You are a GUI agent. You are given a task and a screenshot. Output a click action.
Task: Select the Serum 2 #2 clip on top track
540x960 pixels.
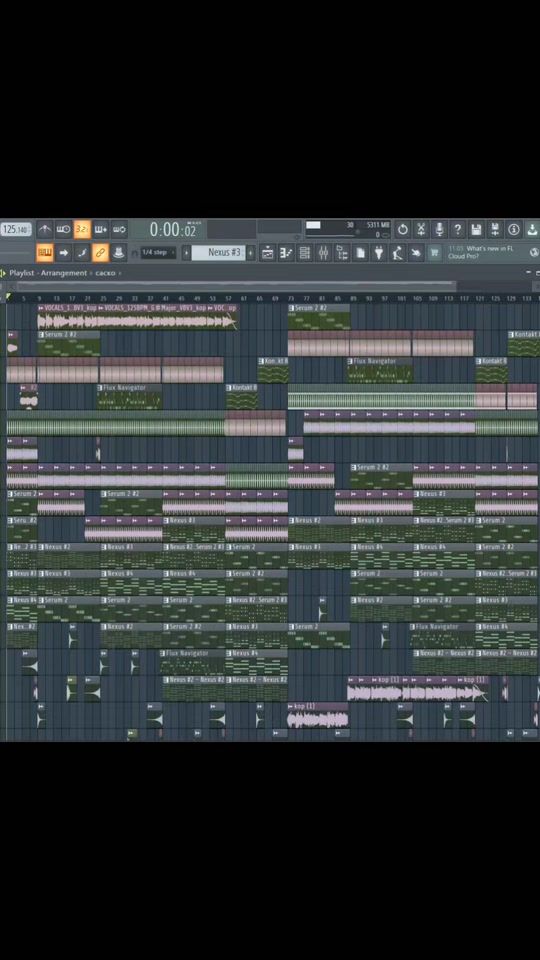(319, 317)
